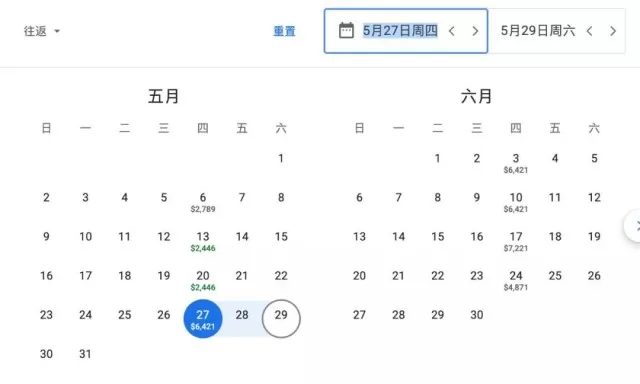The width and height of the screenshot is (640, 384).
Task: Go to next day for 5月29日 return
Action: 613,31
